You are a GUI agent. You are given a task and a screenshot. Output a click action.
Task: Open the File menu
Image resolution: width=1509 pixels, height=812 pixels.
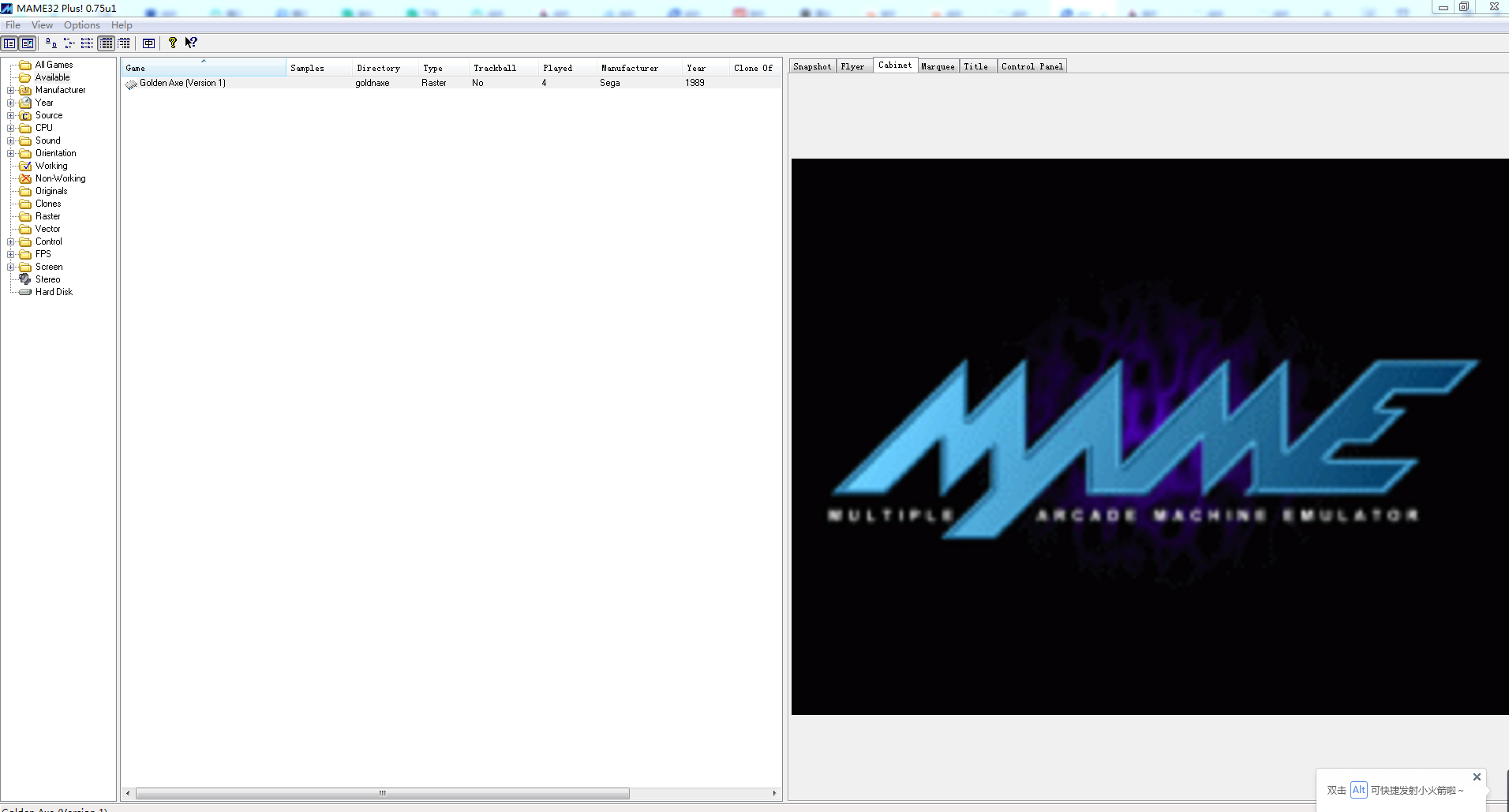coord(13,25)
